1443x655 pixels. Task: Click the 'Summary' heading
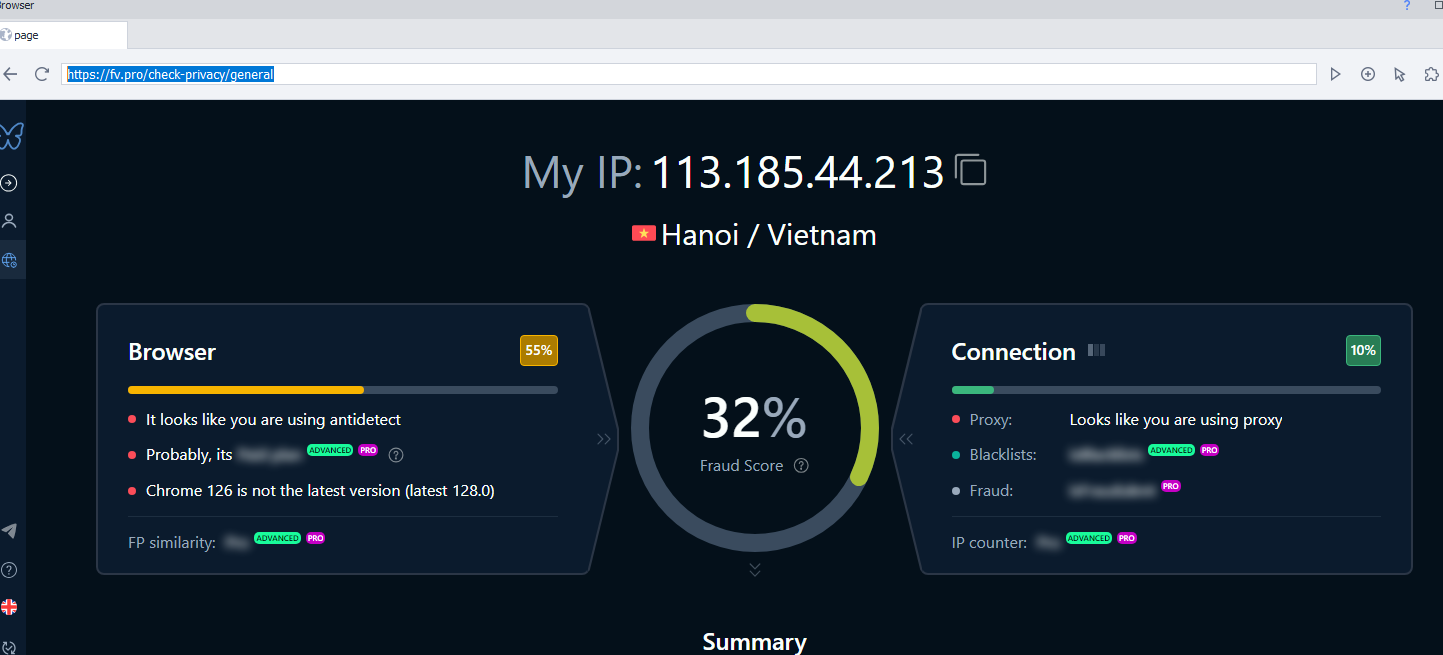(x=754, y=642)
